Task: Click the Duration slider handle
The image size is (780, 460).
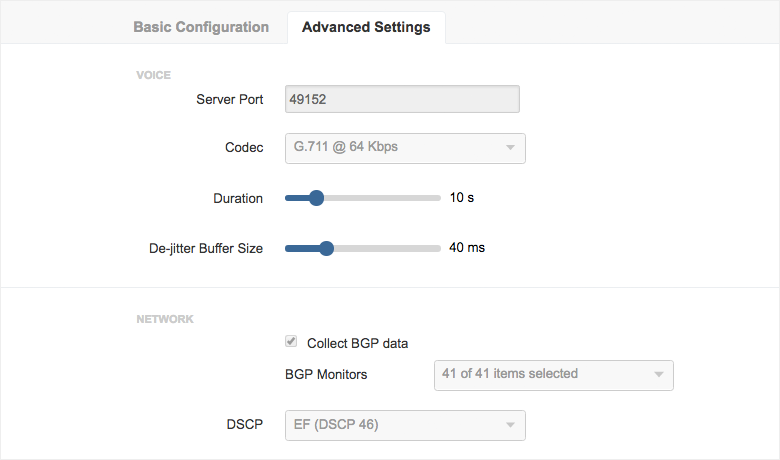Action: tap(316, 198)
